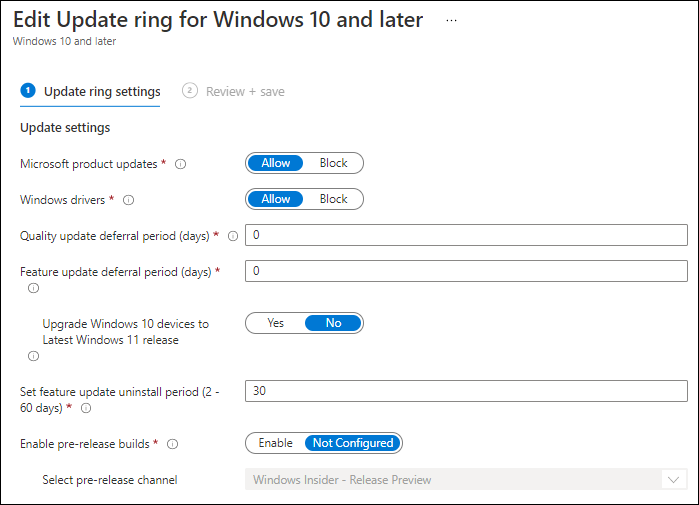Expand the Select pre-release channel dropdown

pos(466,480)
